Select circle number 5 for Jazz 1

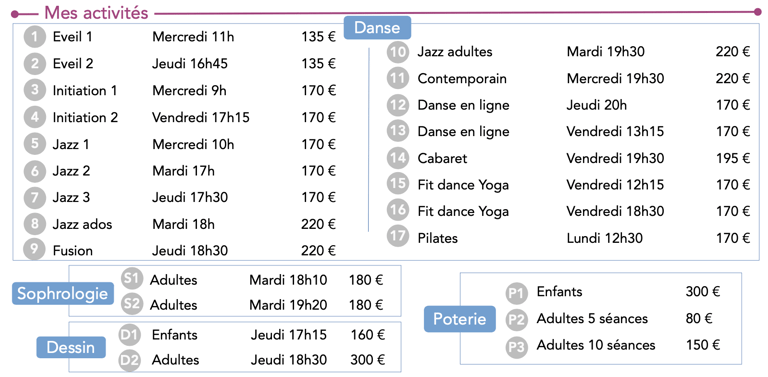click(34, 144)
